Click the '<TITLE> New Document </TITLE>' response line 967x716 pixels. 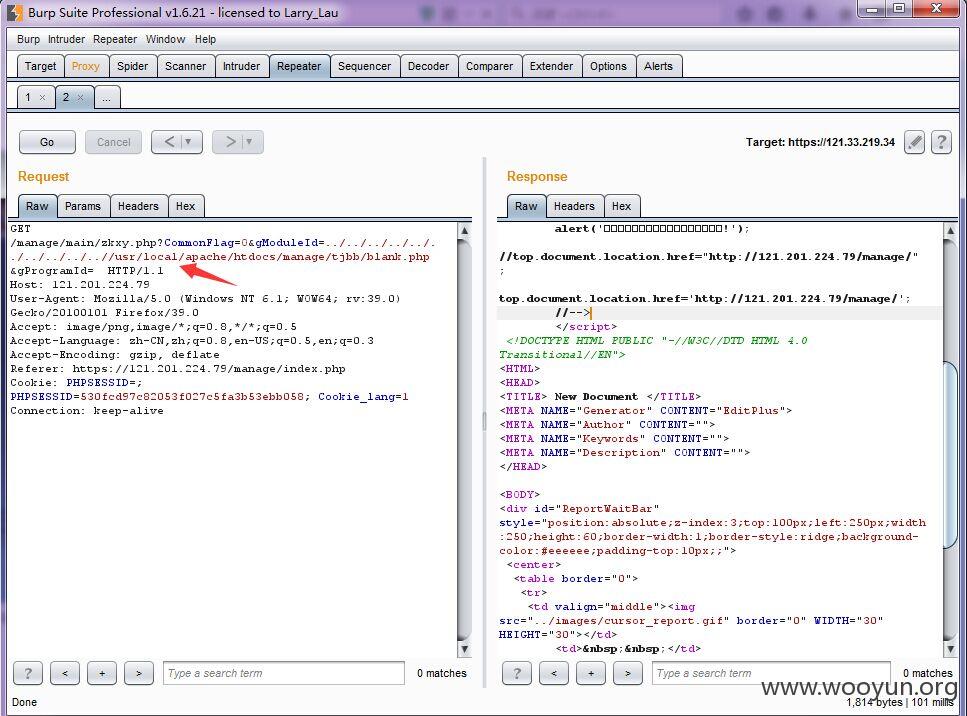[600, 397]
